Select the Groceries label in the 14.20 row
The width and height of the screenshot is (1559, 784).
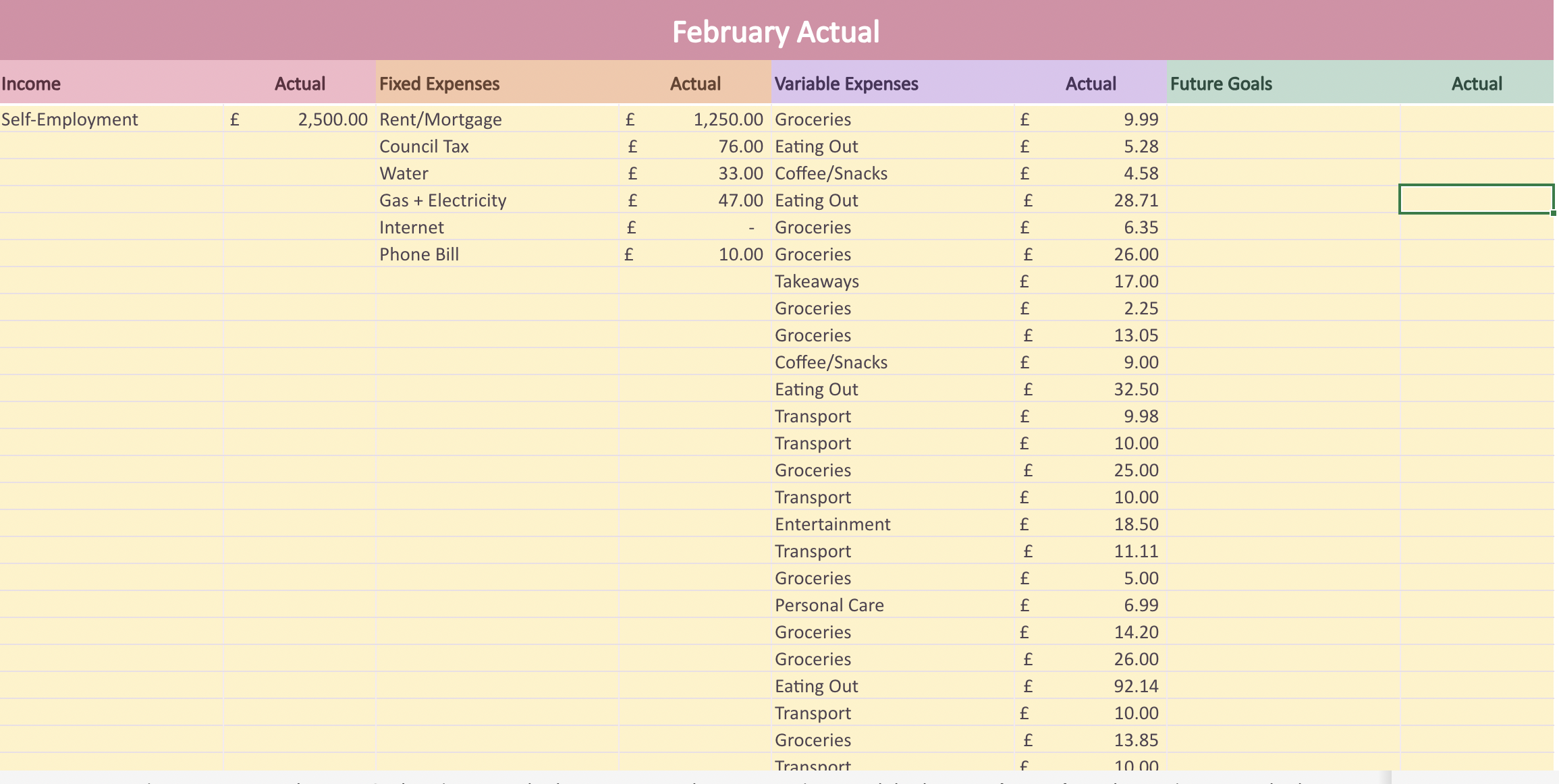[893, 632]
